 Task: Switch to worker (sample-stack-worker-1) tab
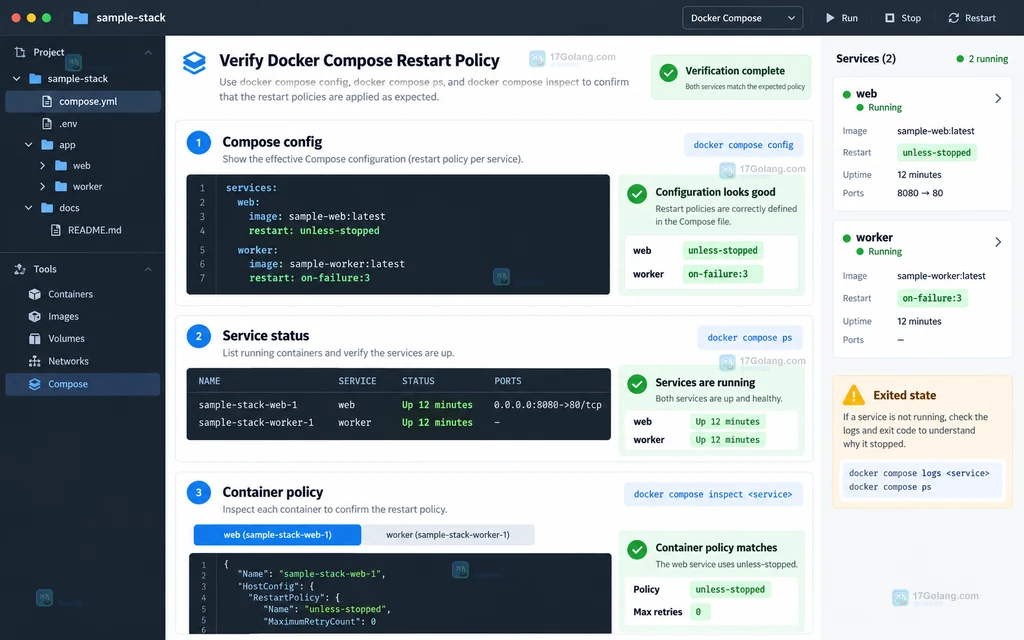(448, 534)
